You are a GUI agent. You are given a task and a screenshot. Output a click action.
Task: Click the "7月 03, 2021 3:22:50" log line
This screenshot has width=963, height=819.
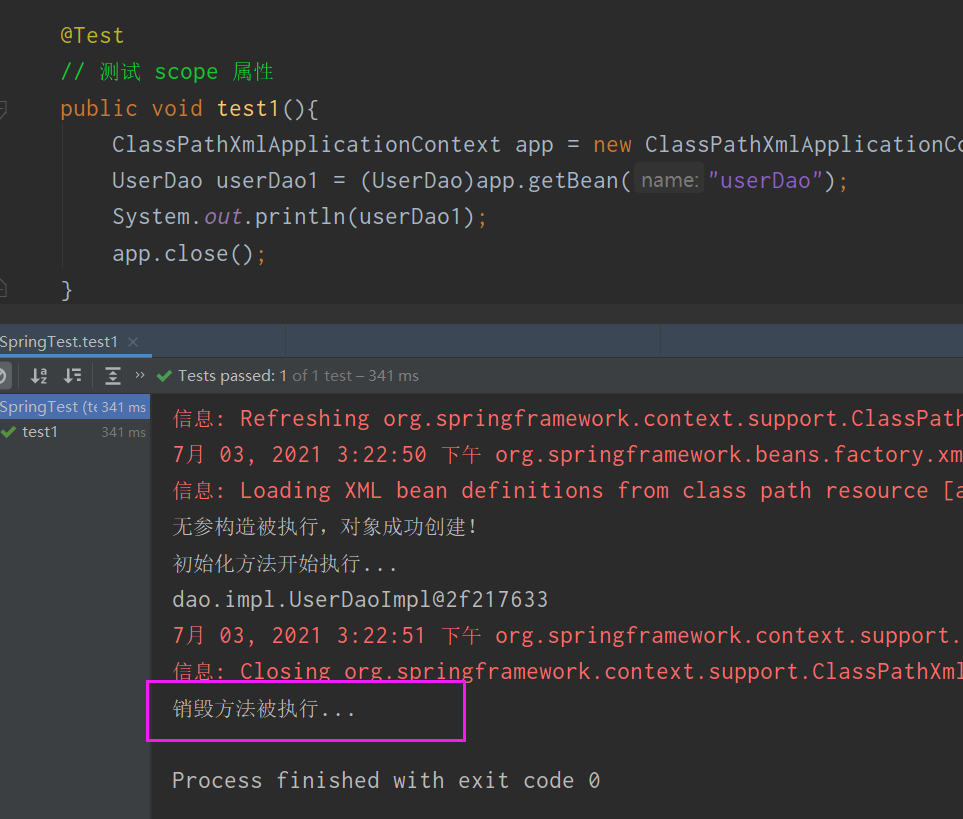(x=567, y=455)
